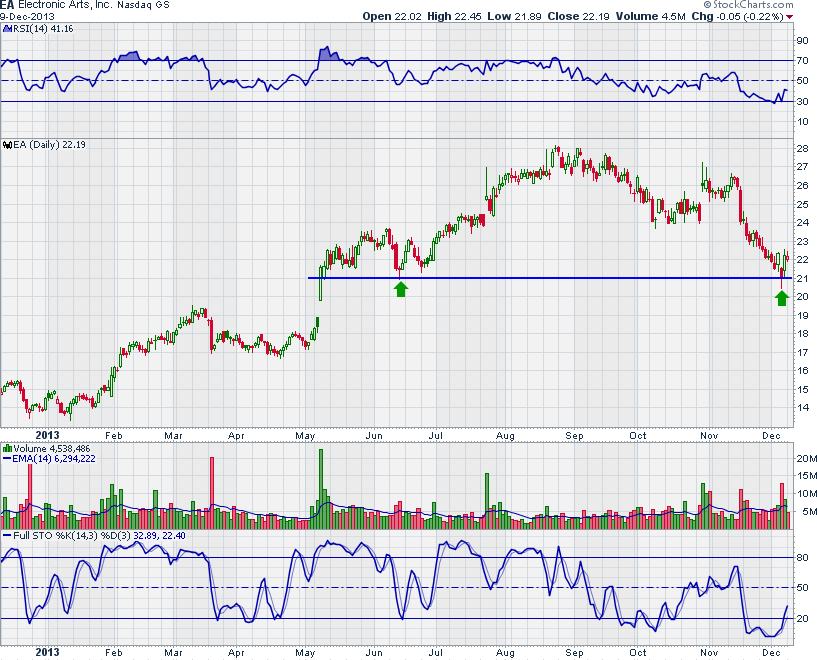Click the RSI axis label 30

(x=802, y=102)
